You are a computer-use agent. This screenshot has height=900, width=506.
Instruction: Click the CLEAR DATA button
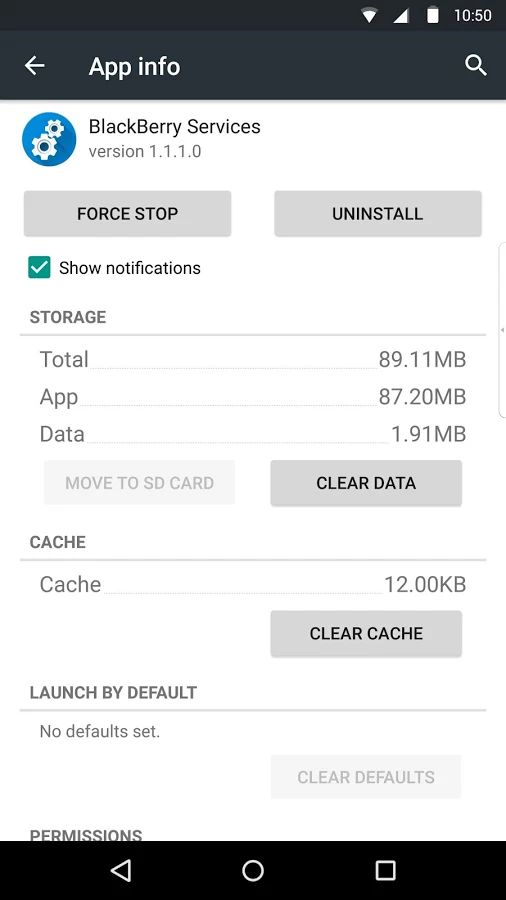click(x=366, y=483)
